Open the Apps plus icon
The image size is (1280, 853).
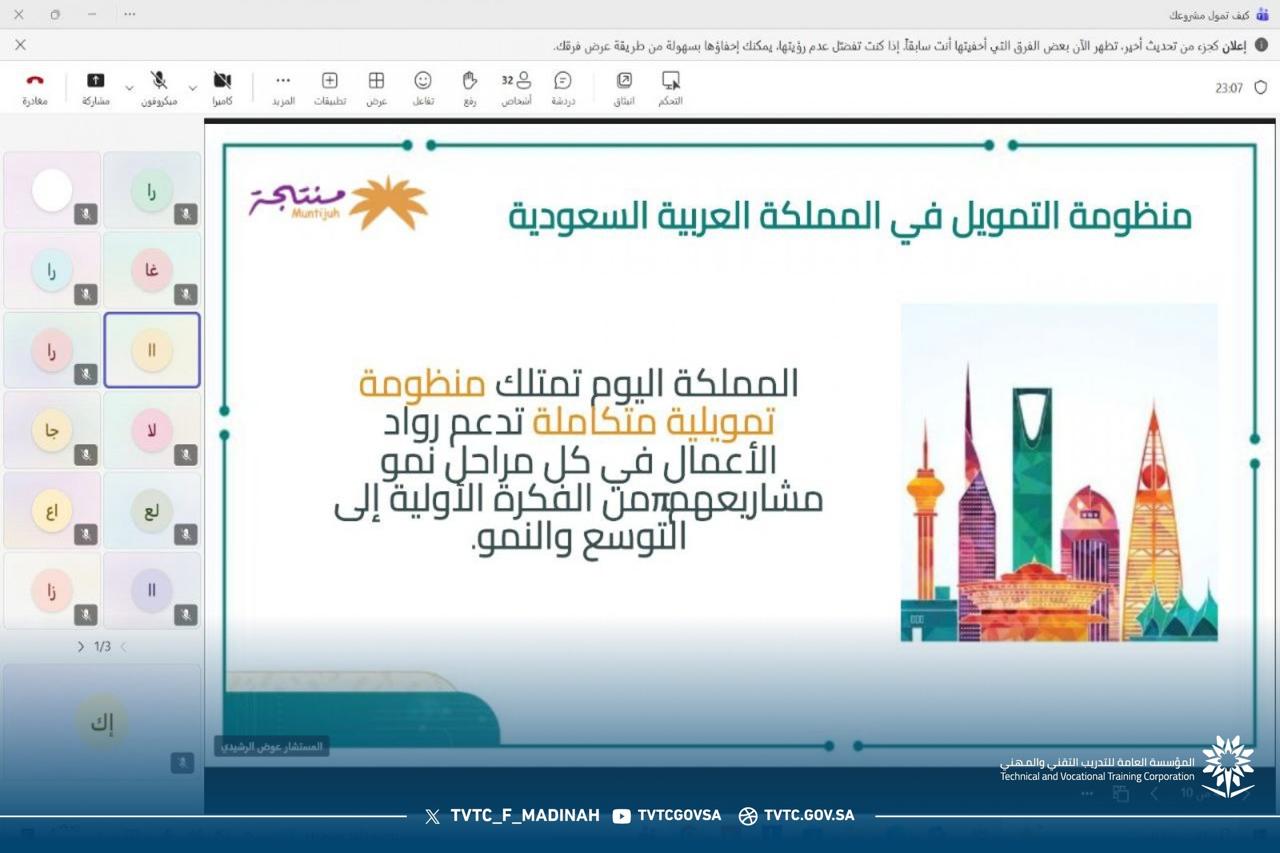point(330,88)
